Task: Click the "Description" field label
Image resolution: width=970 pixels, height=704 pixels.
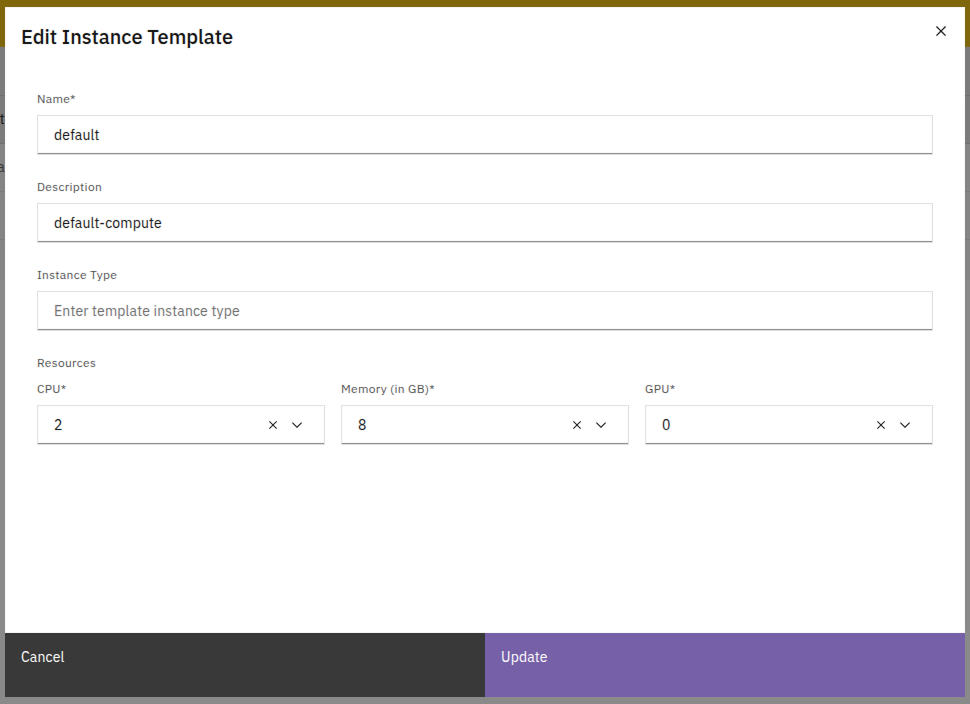Action: (x=69, y=187)
